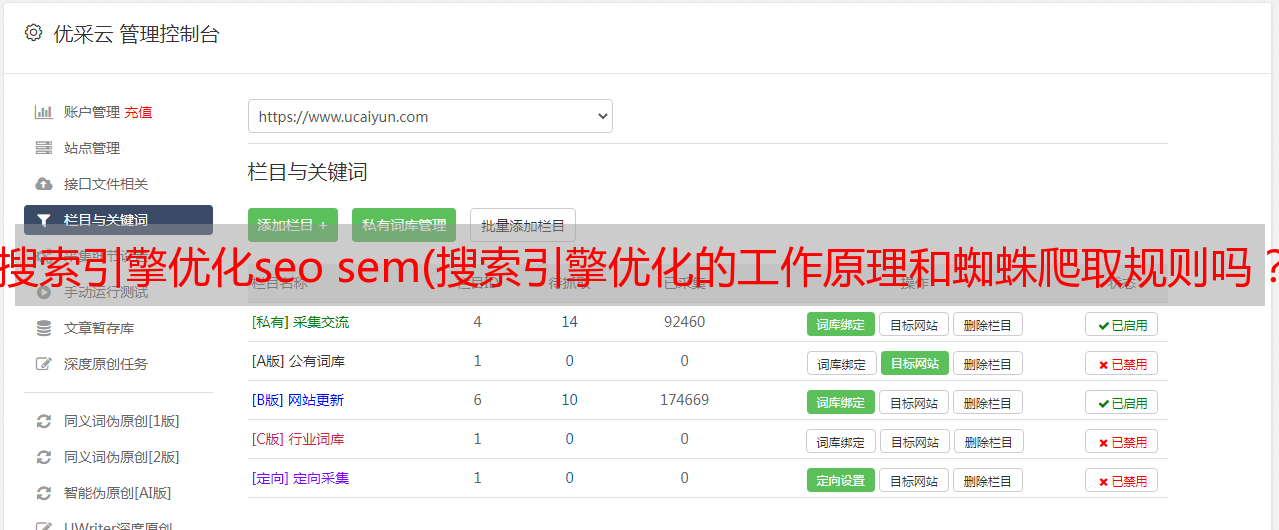Open the site dropdown showing https://www.ucaiyun.com
Viewport: 1279px width, 530px height.
430,116
